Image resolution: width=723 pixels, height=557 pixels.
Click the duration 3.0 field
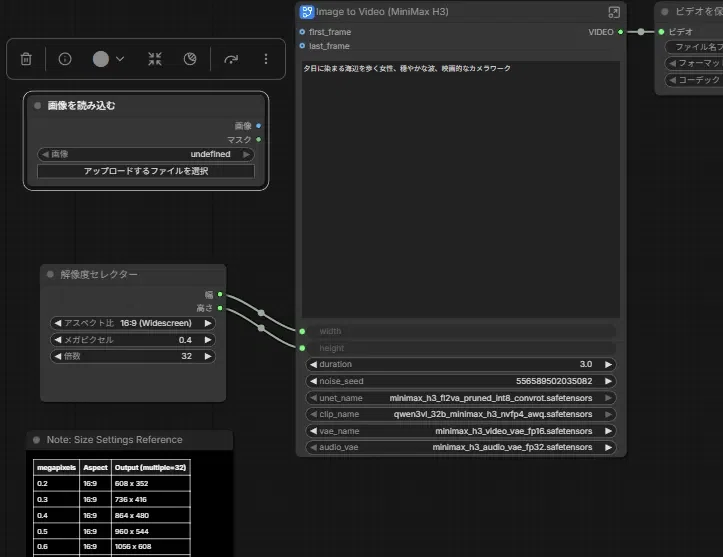click(x=461, y=364)
